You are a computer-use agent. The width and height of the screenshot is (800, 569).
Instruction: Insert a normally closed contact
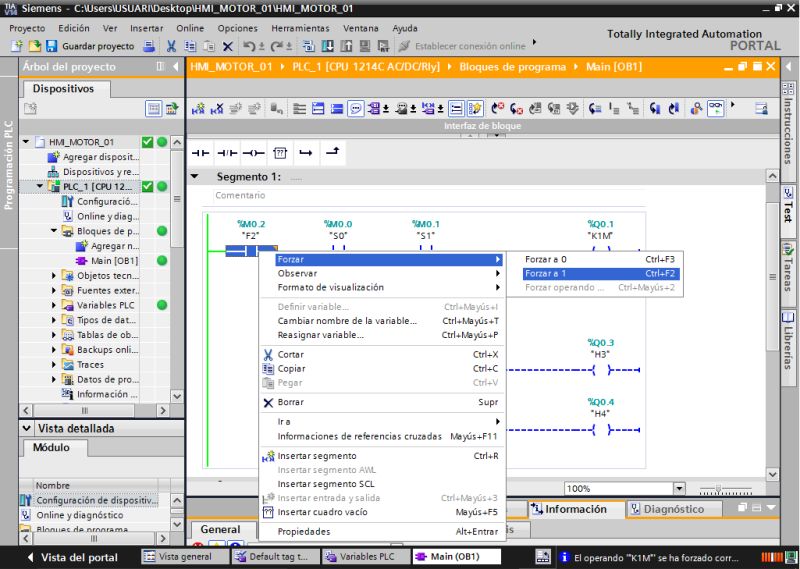tap(227, 152)
